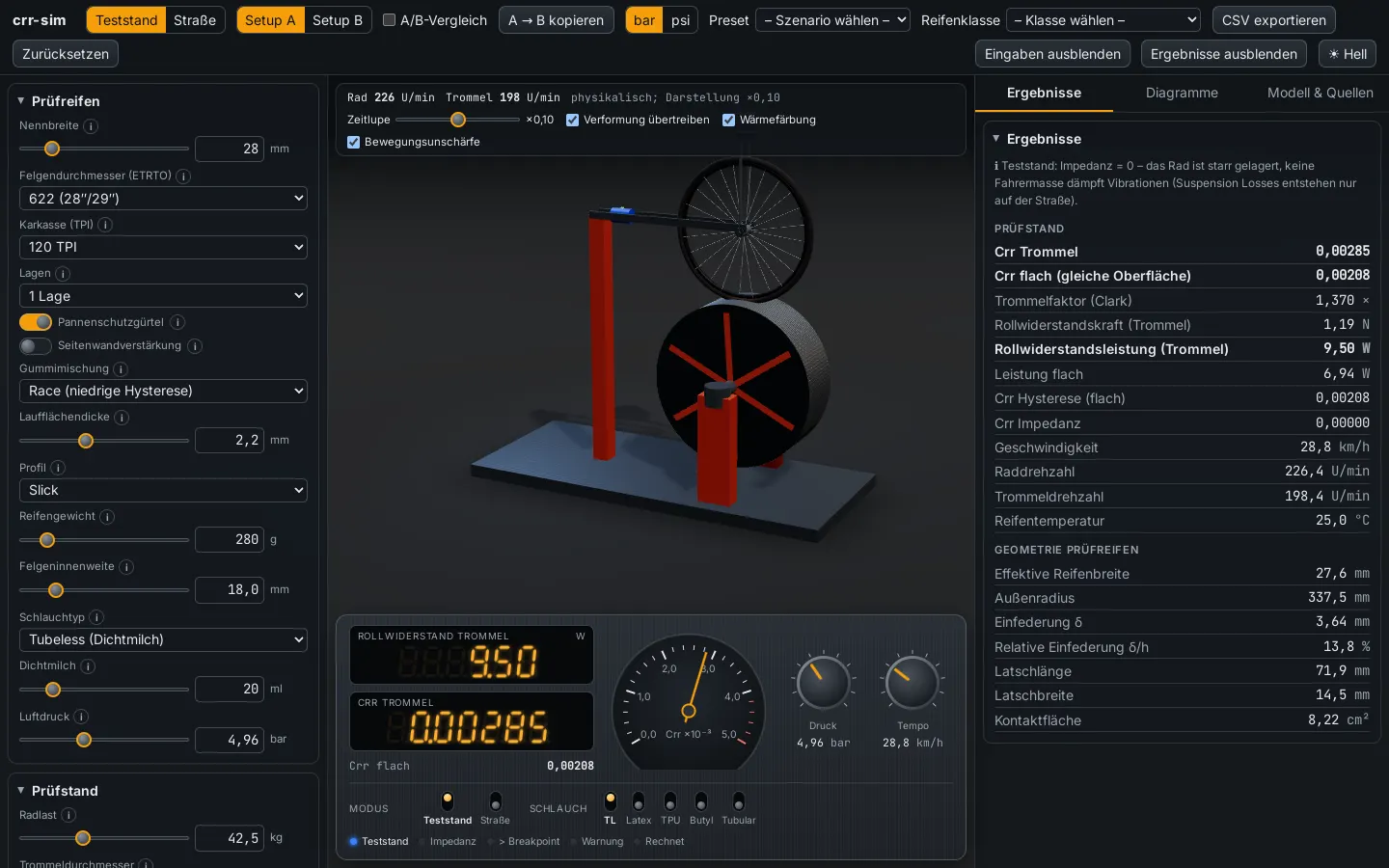Switch to Setup B
The height and width of the screenshot is (868, 1389).
(338, 20)
